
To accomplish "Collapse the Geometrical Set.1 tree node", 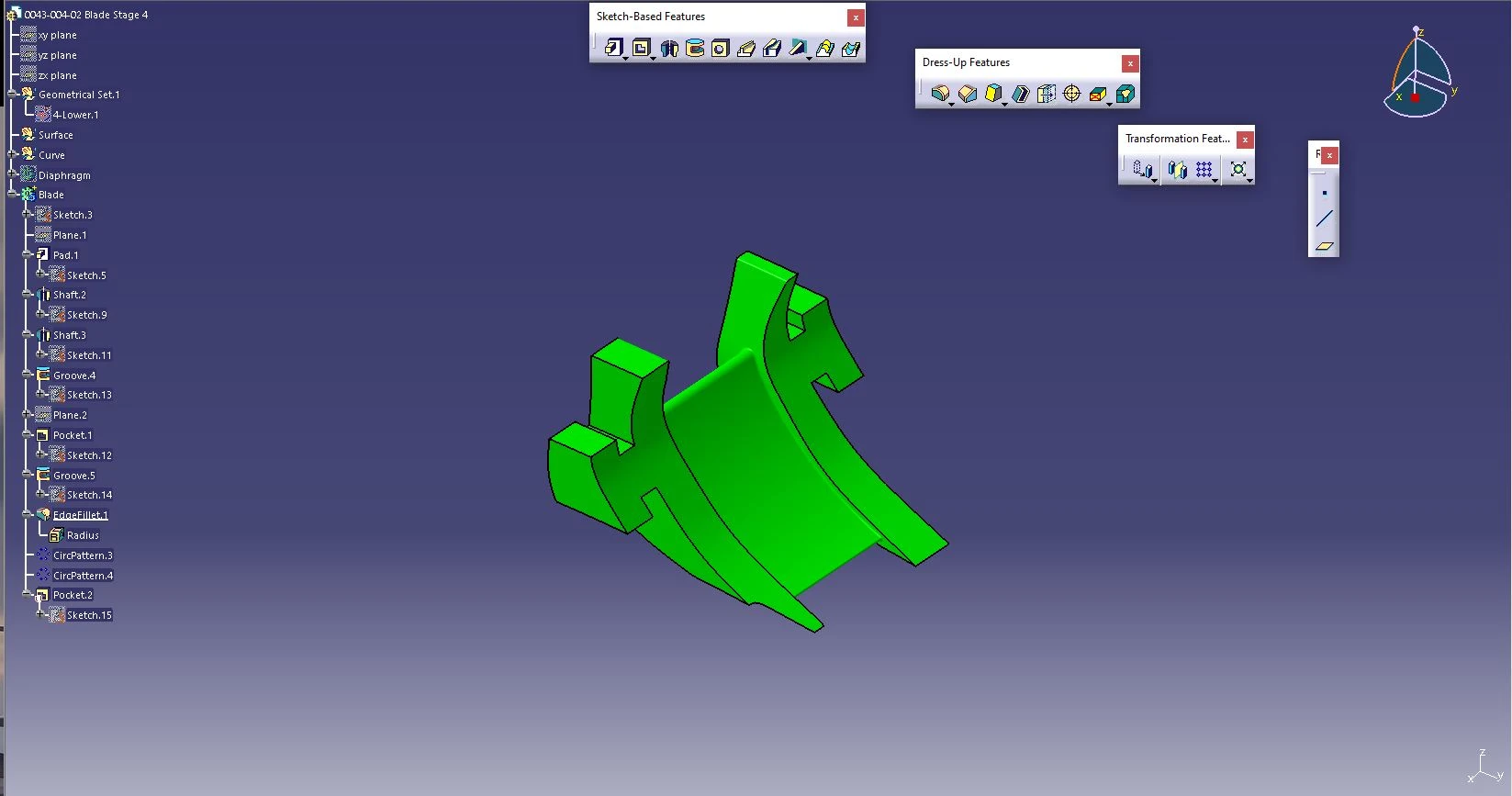I will coord(12,95).
